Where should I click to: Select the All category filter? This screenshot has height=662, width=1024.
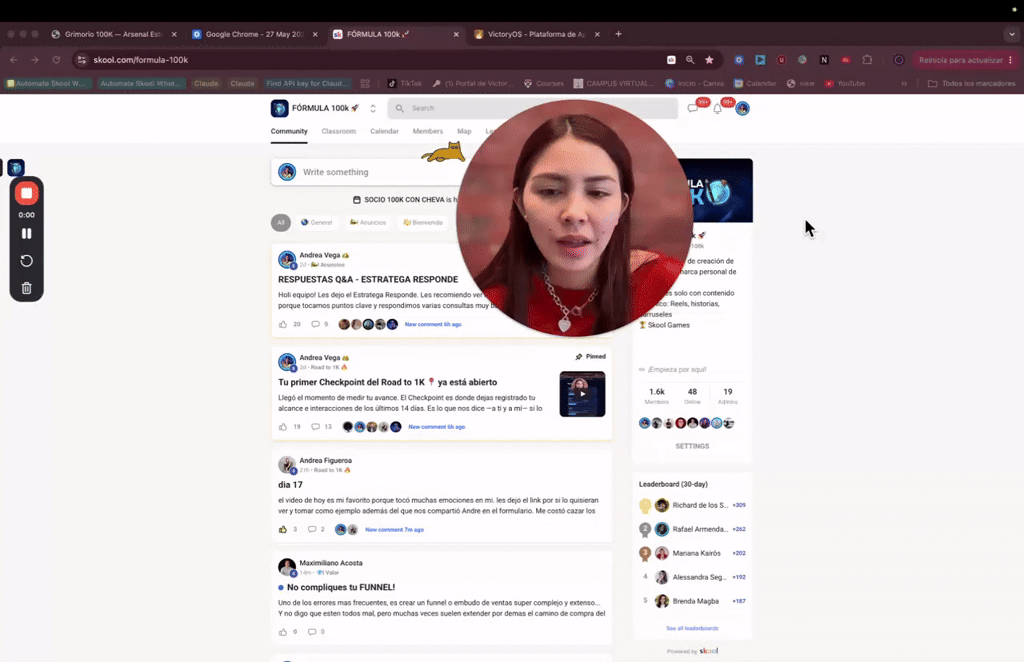pyautogui.click(x=281, y=223)
